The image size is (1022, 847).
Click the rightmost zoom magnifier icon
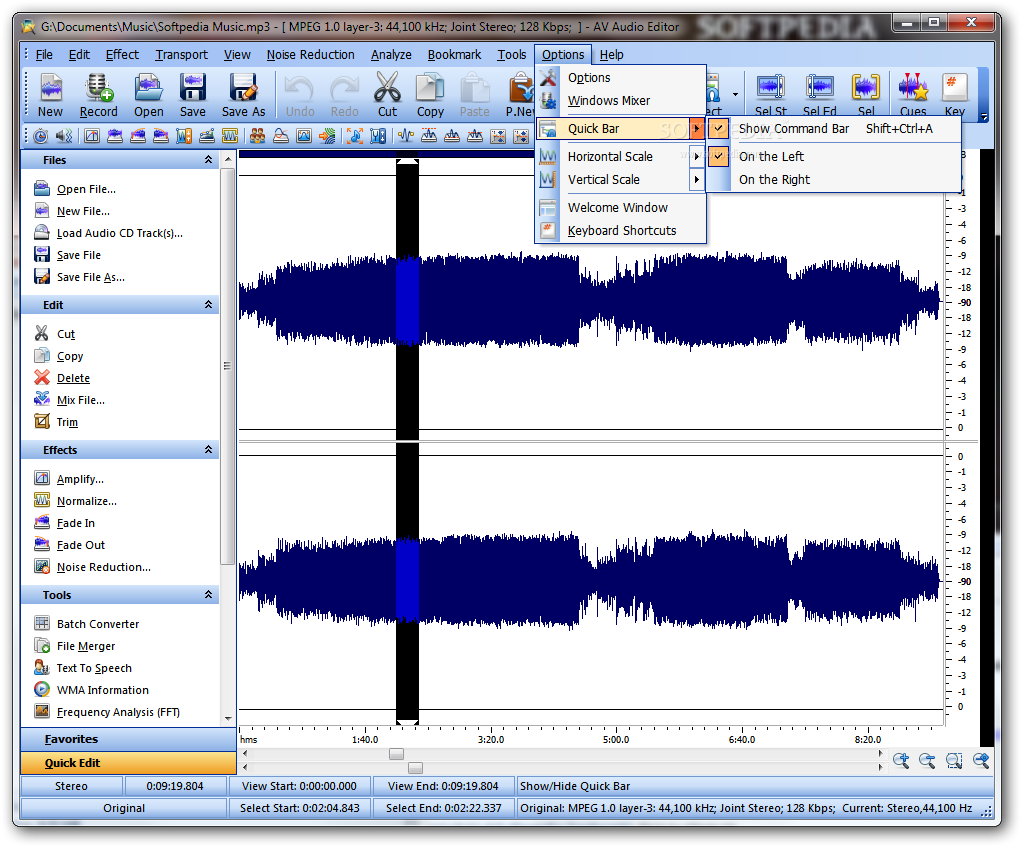981,760
